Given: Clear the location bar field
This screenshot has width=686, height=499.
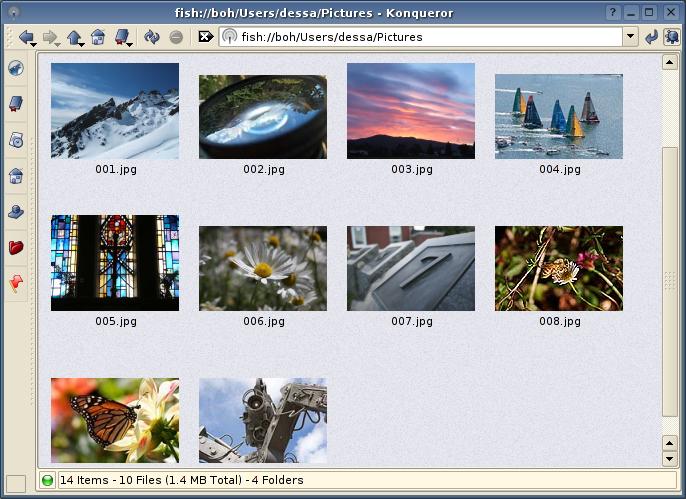Looking at the screenshot, I should tap(205, 37).
